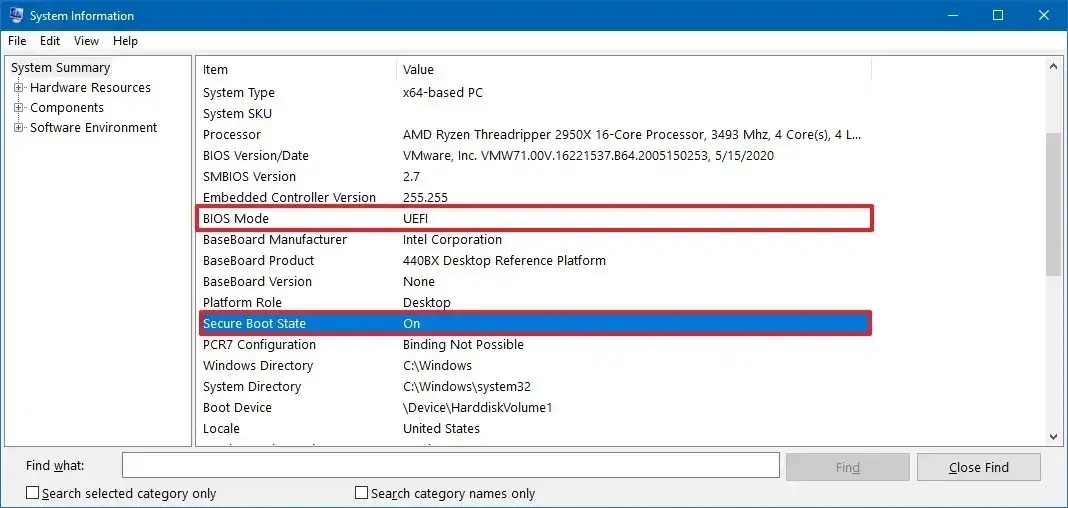The height and width of the screenshot is (508, 1068).
Task: Click the scrollbar down arrow
Action: pyautogui.click(x=1053, y=436)
